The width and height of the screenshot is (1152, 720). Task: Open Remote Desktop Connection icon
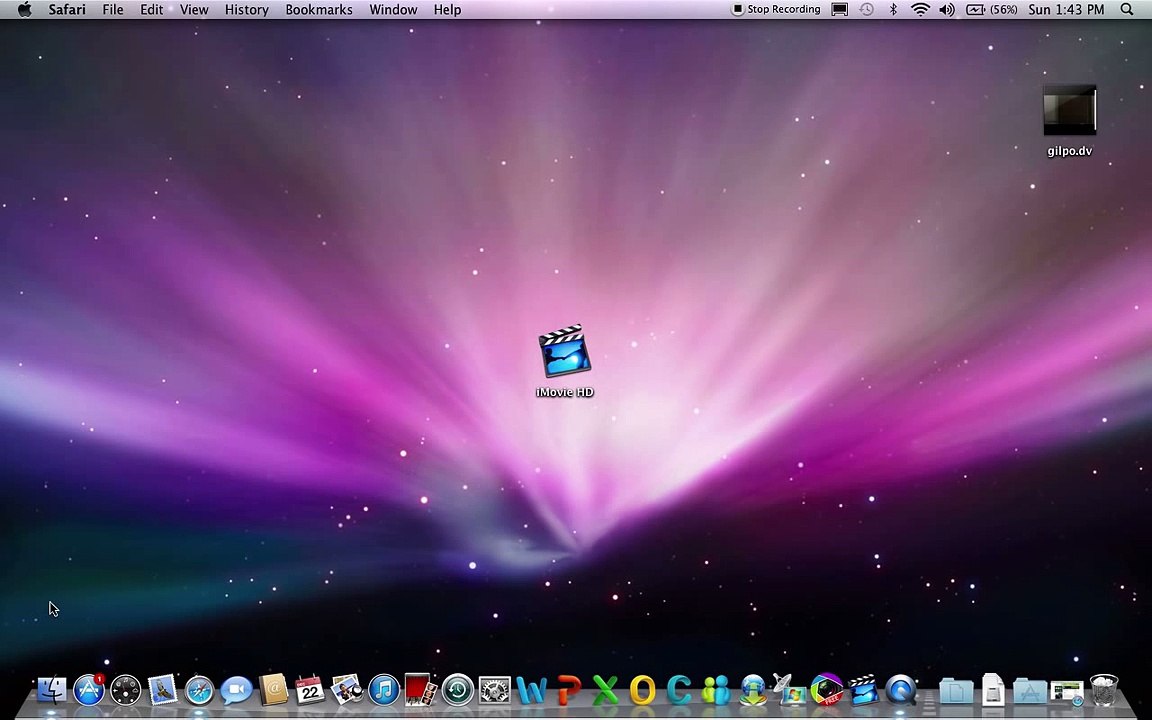point(790,690)
